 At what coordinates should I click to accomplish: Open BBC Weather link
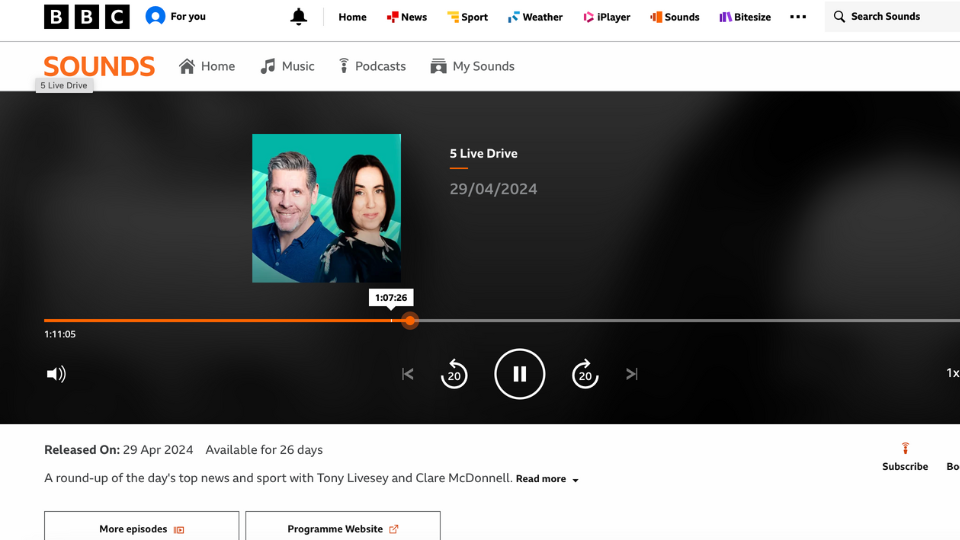tap(534, 17)
